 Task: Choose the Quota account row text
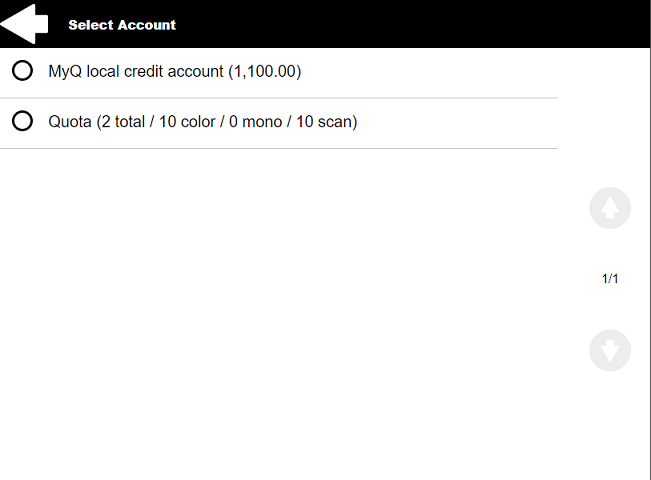(202, 122)
